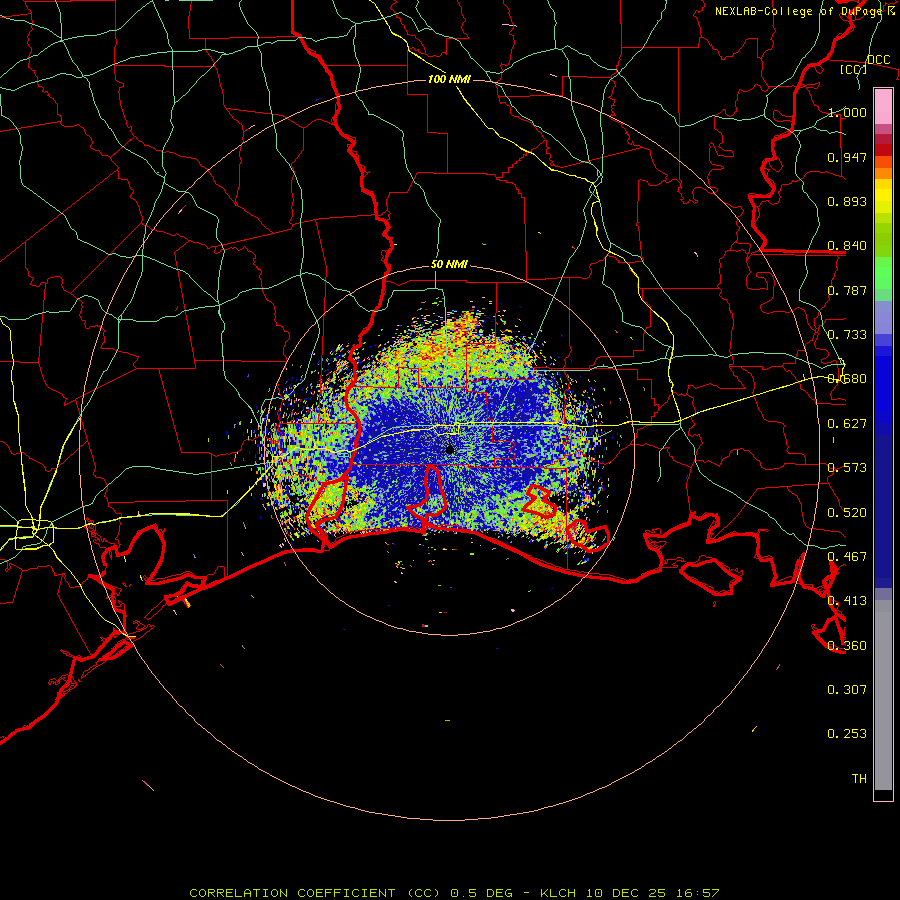Click the 0.787 scale value
The height and width of the screenshot is (900, 900).
847,290
